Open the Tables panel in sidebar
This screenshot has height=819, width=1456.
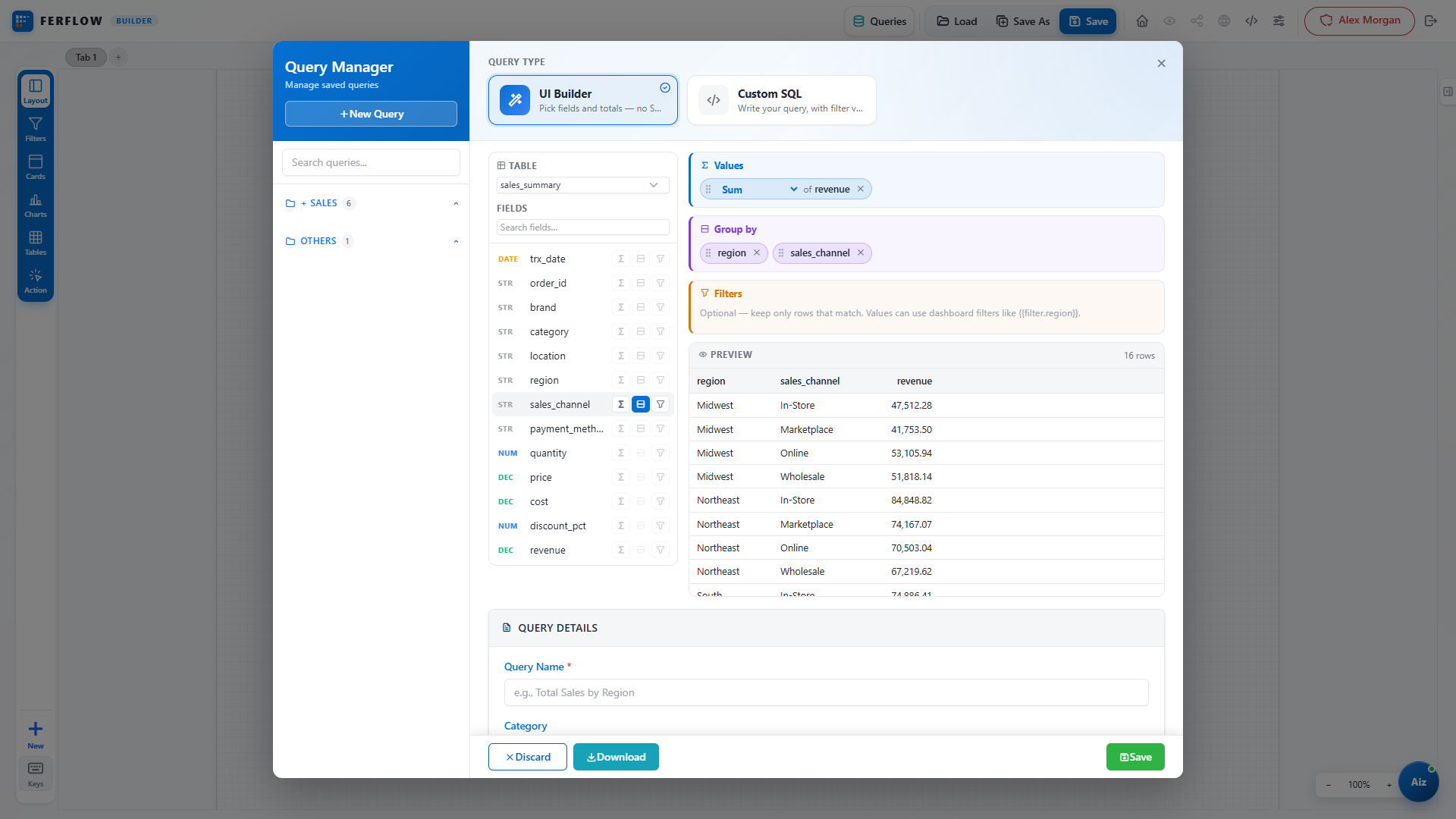click(36, 243)
